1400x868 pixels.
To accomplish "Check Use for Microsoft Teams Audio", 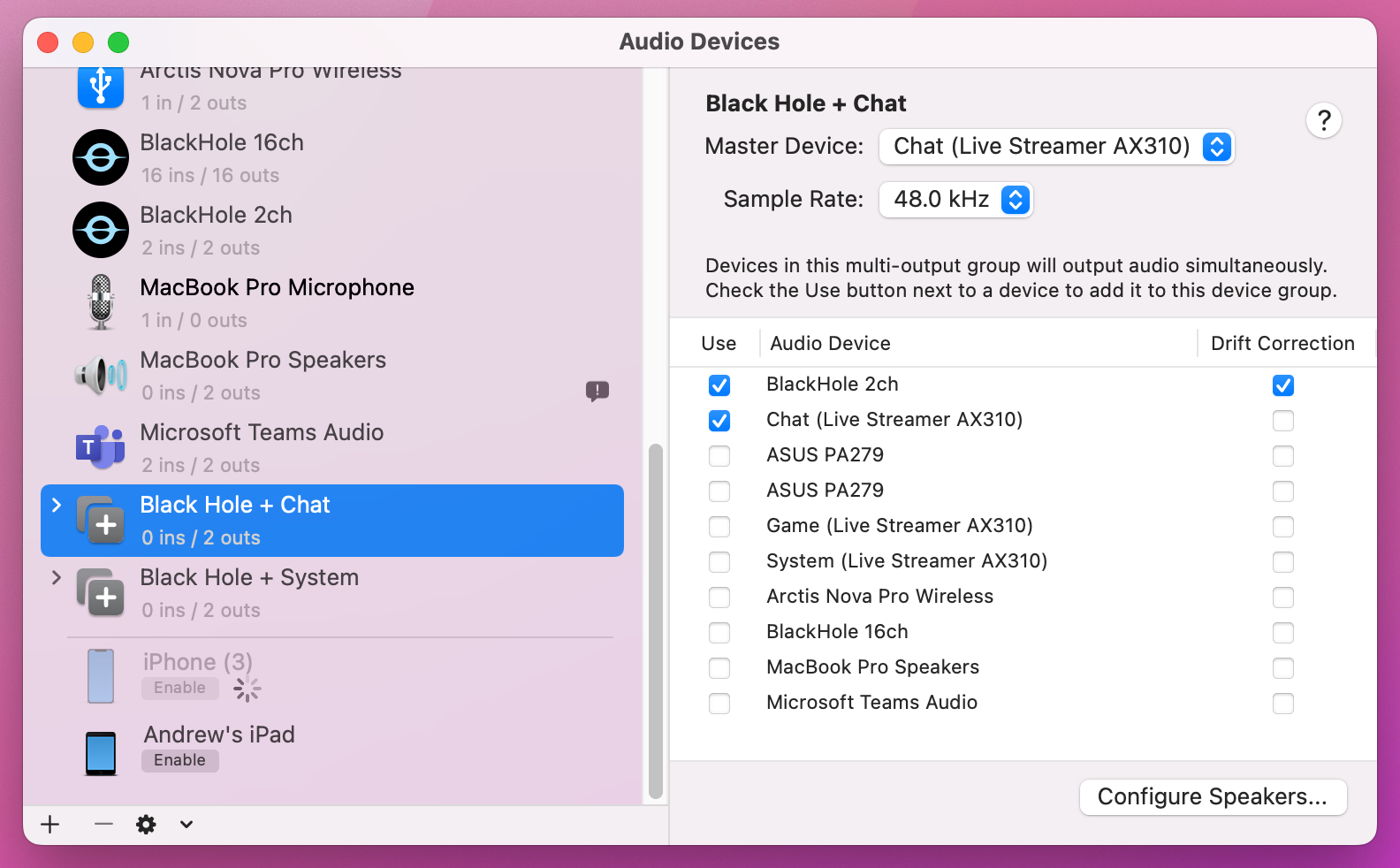I will click(719, 704).
